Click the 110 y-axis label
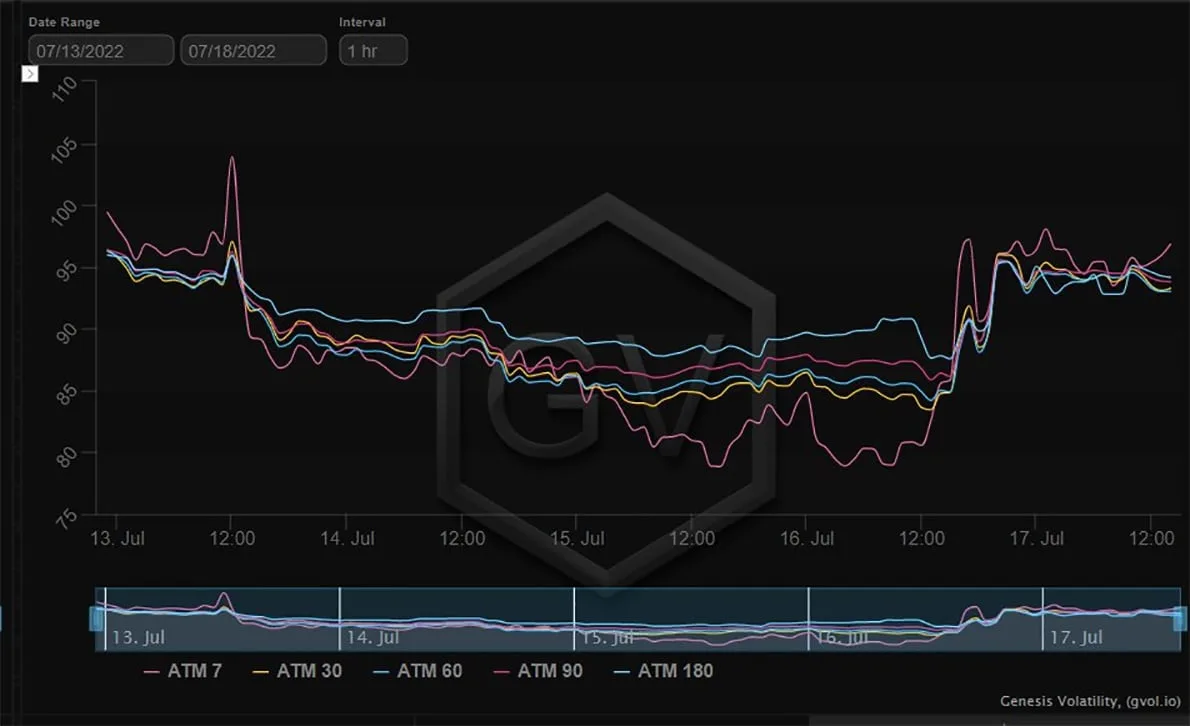This screenshot has width=1190, height=726. 65,88
